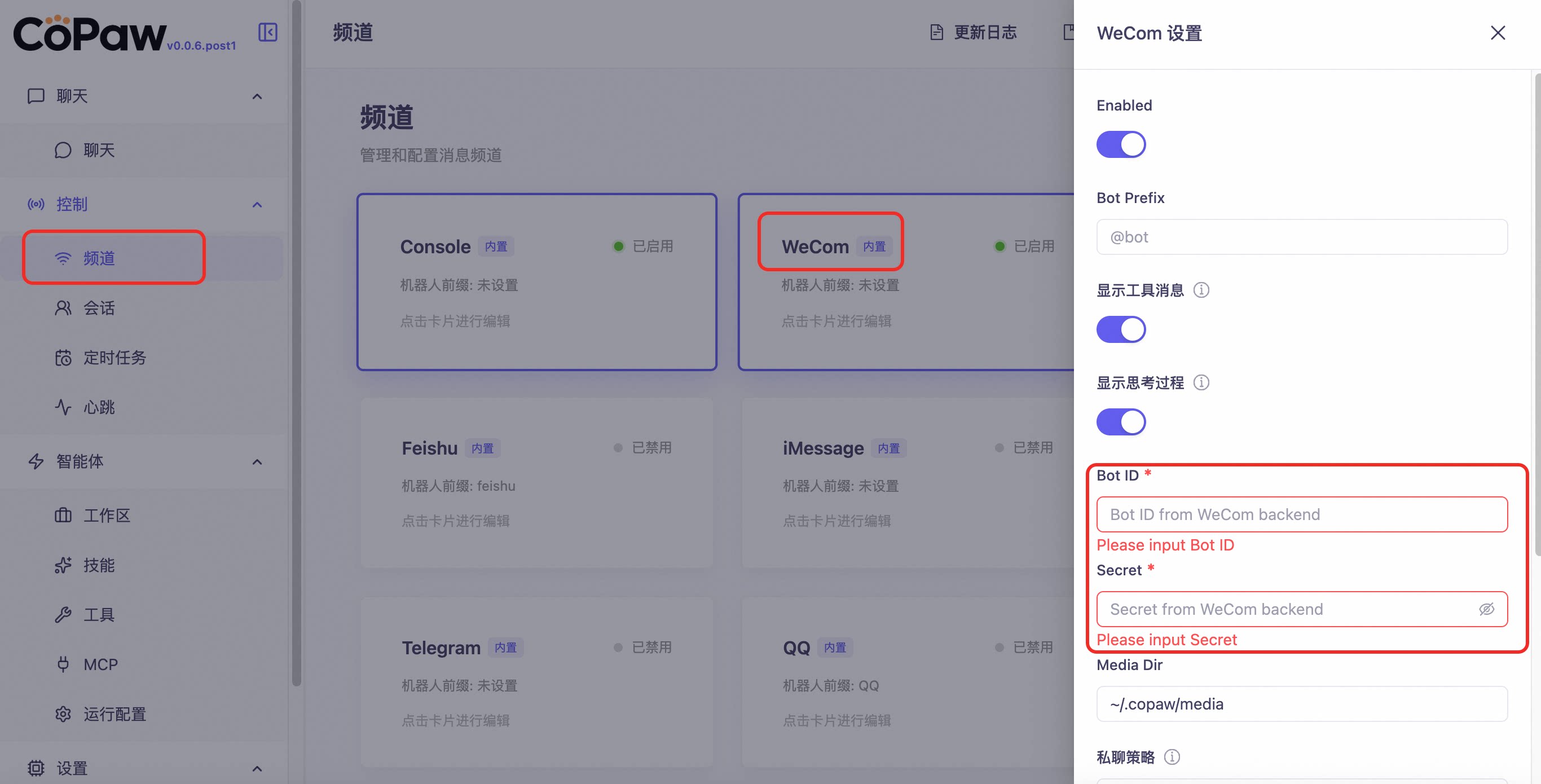Collapse the sidebar with the panel icon

pos(267,32)
